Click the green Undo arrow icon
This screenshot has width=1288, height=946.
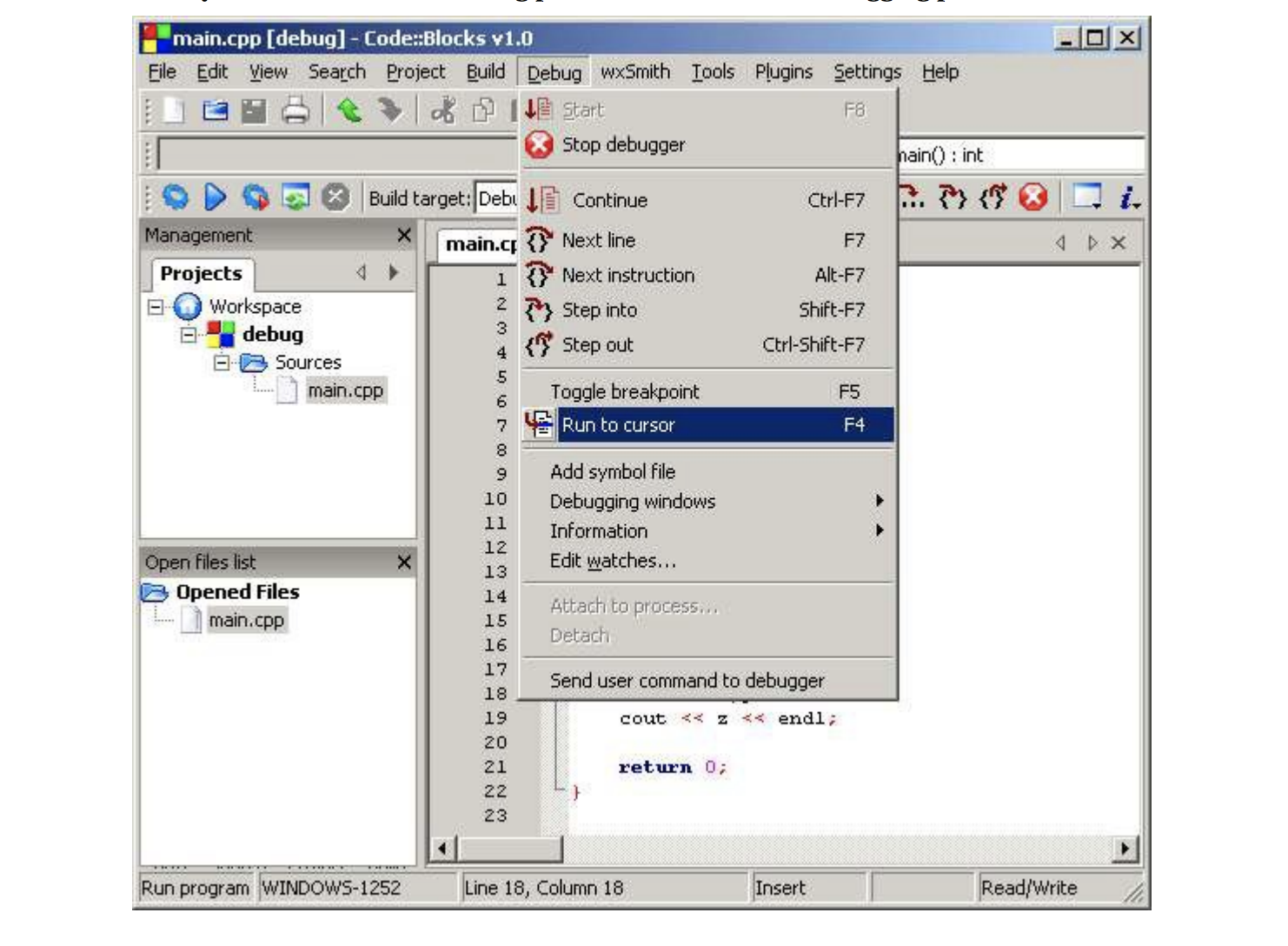pos(349,110)
